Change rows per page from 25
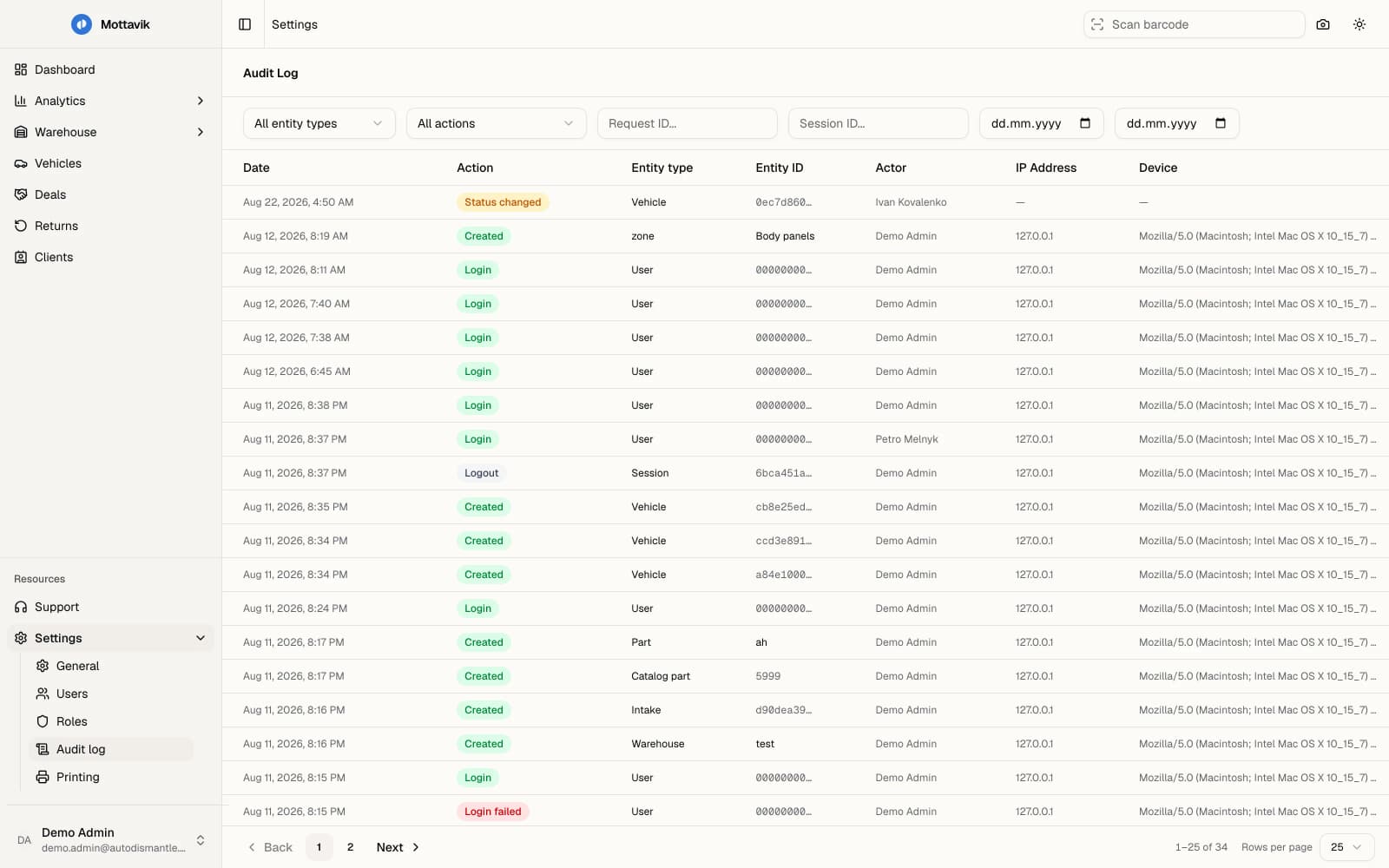 [x=1346, y=847]
